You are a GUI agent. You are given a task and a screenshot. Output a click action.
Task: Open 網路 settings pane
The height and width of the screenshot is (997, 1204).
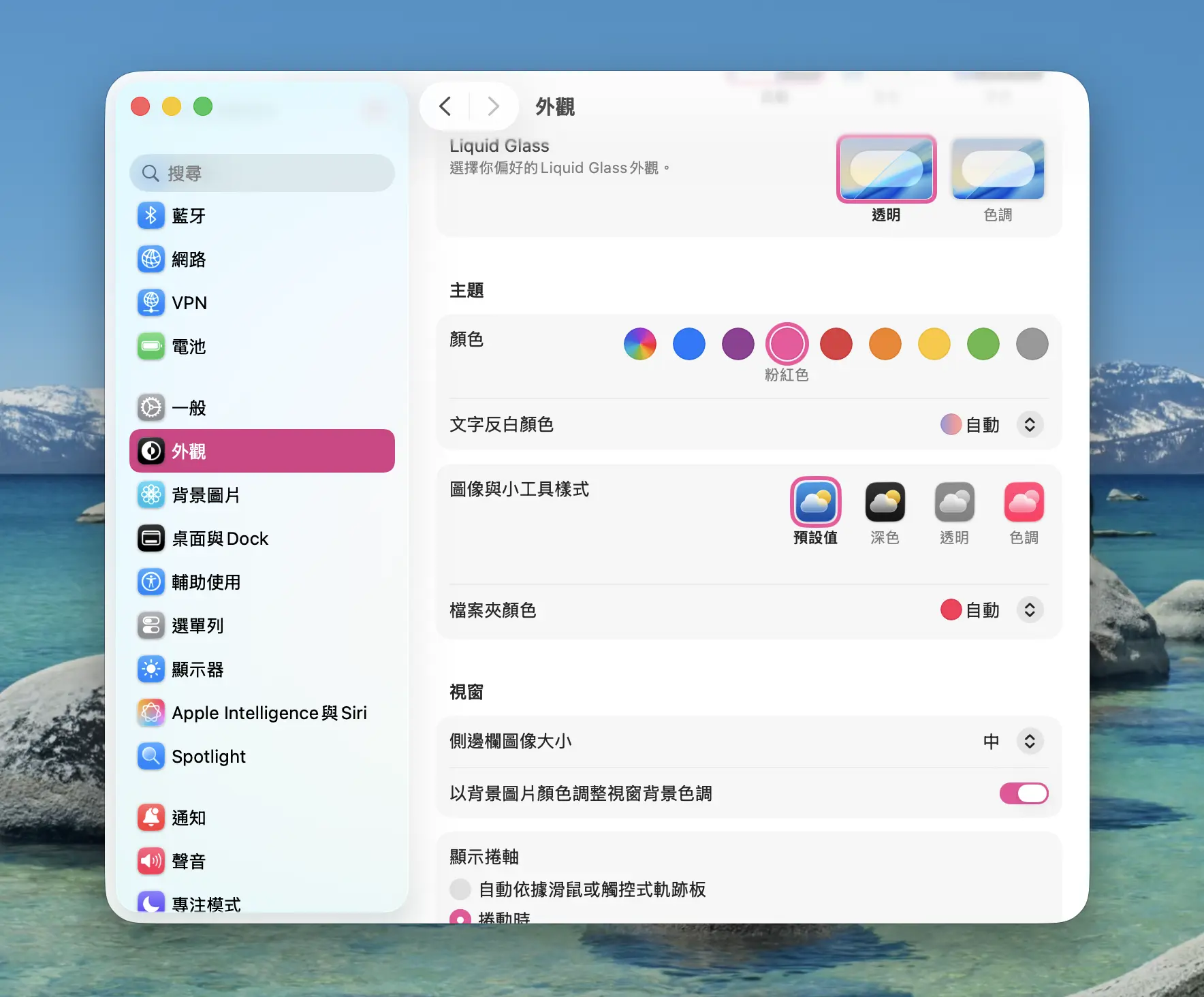click(x=262, y=259)
